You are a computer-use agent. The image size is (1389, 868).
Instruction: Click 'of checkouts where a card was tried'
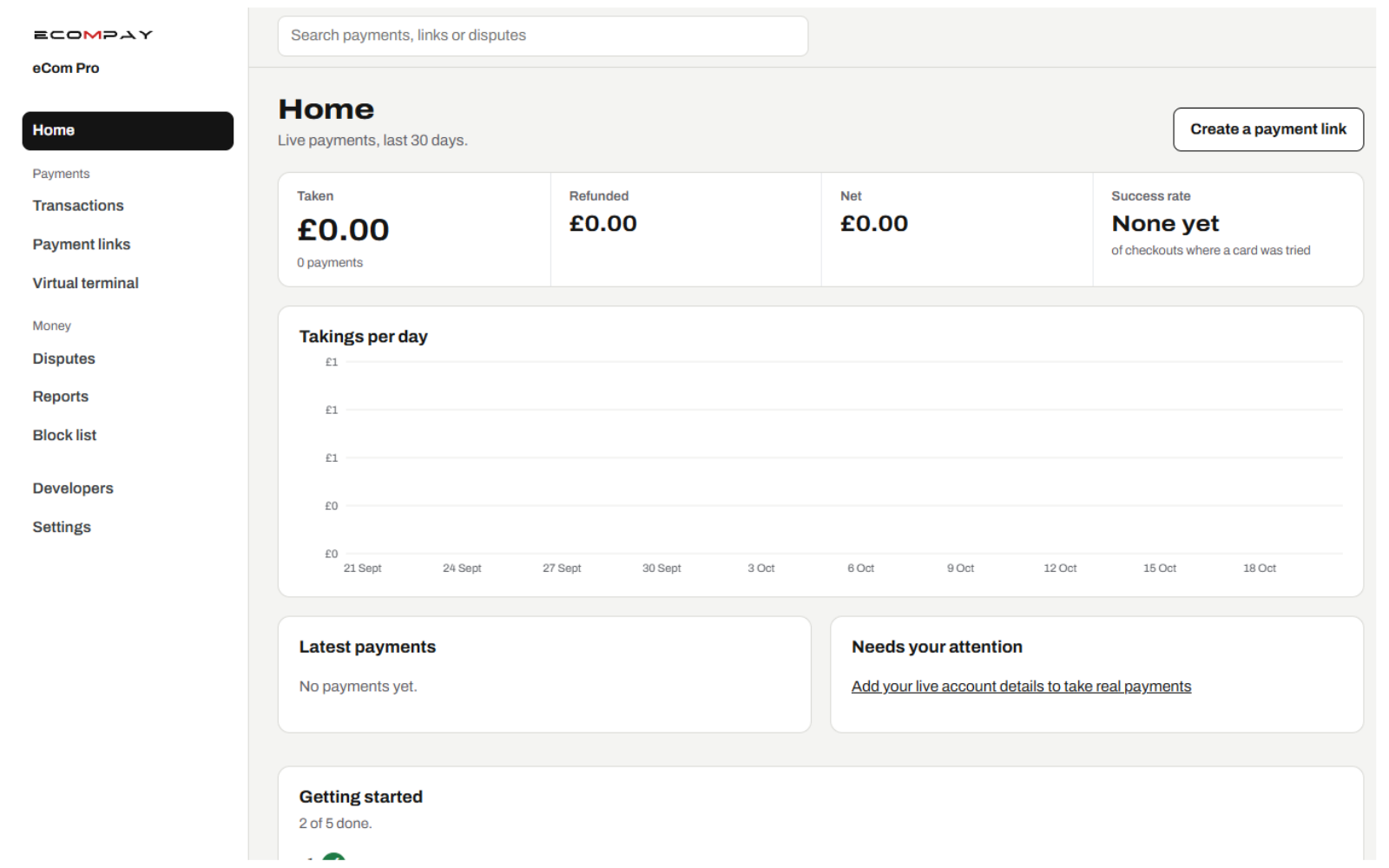point(1211,250)
